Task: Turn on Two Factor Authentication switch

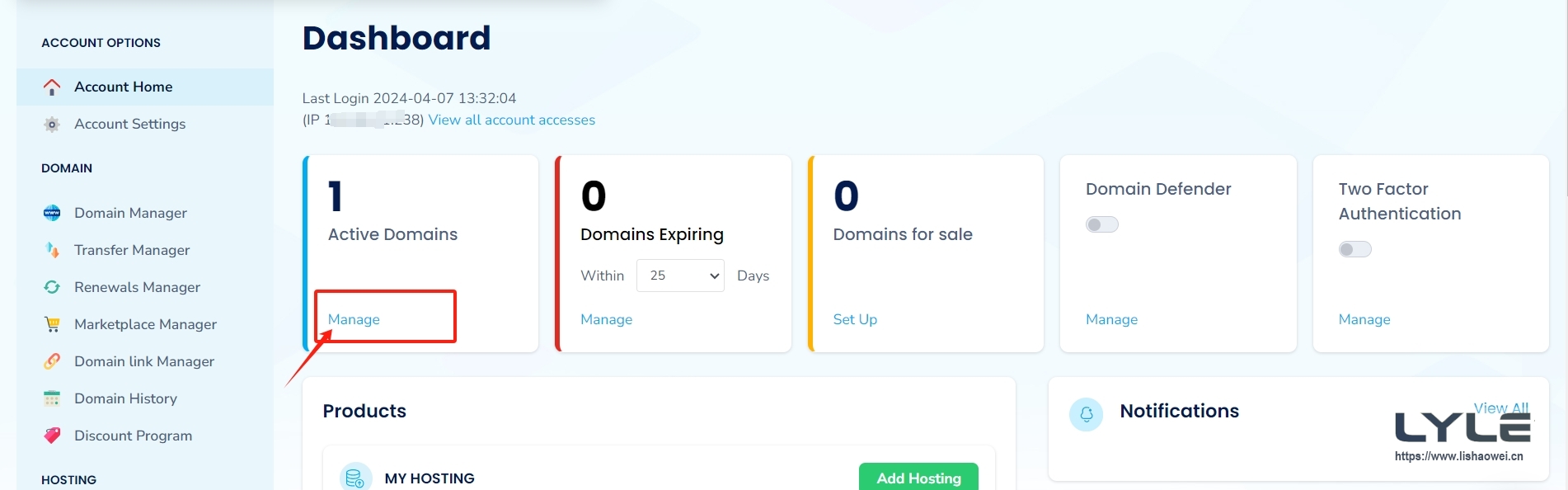Action: coord(1354,249)
